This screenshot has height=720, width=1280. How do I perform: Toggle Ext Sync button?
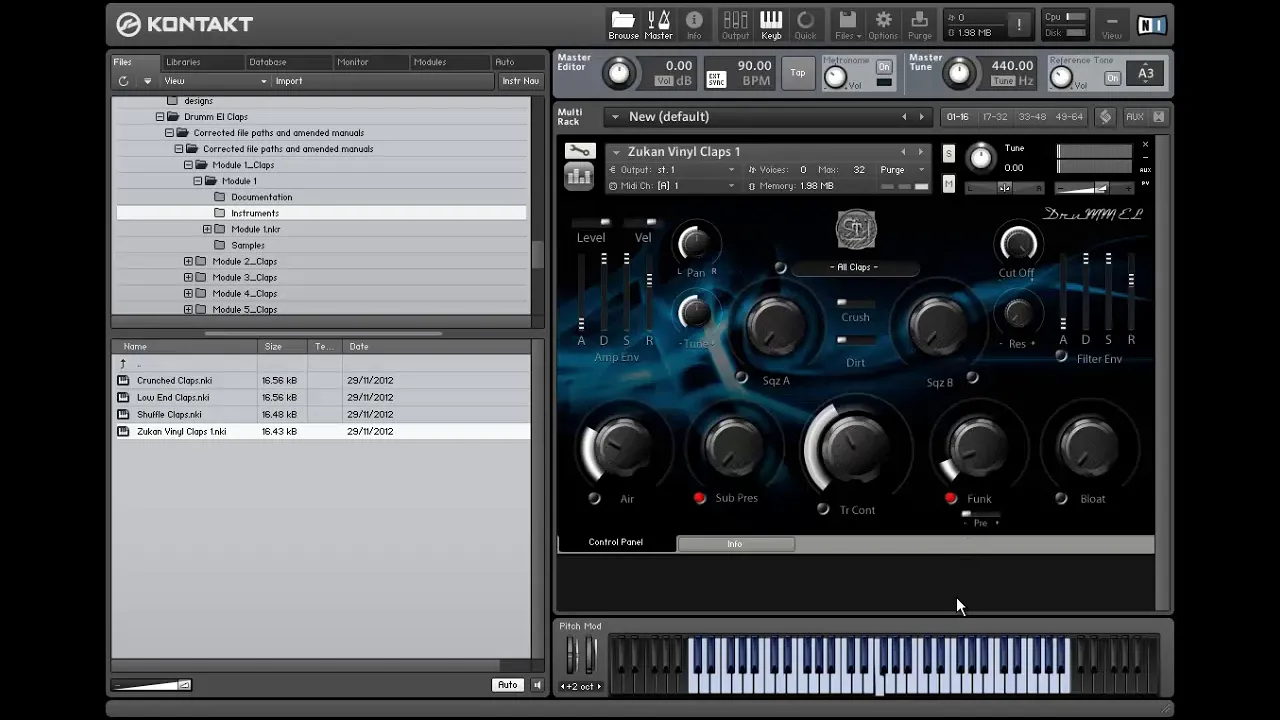click(716, 79)
